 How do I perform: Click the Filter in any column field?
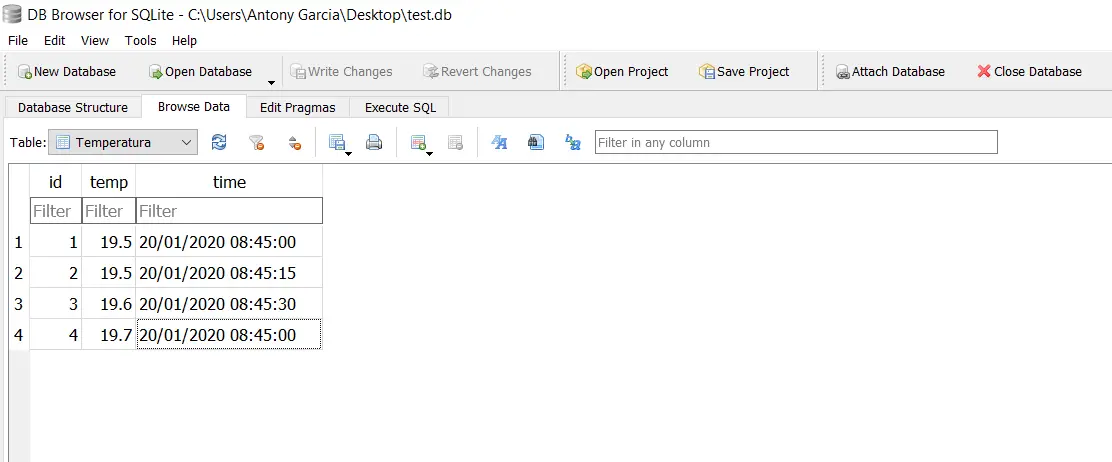click(796, 143)
